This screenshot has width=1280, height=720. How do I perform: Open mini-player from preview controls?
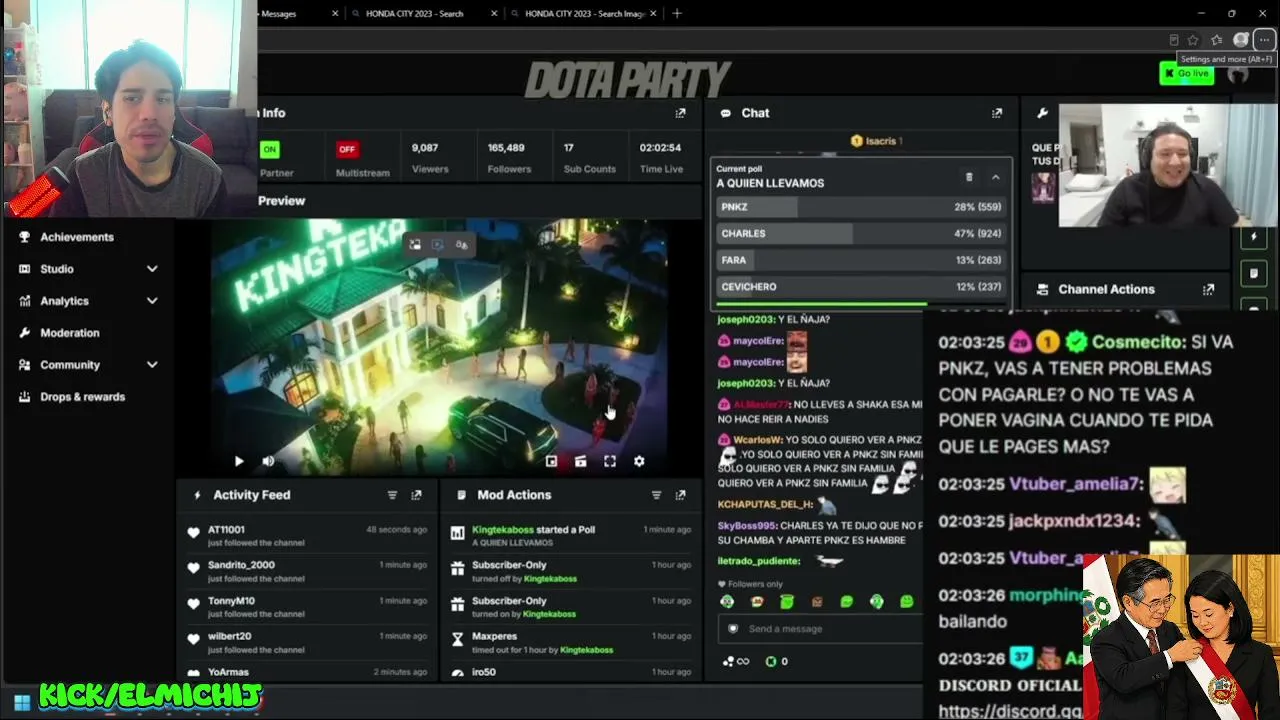pyautogui.click(x=551, y=461)
